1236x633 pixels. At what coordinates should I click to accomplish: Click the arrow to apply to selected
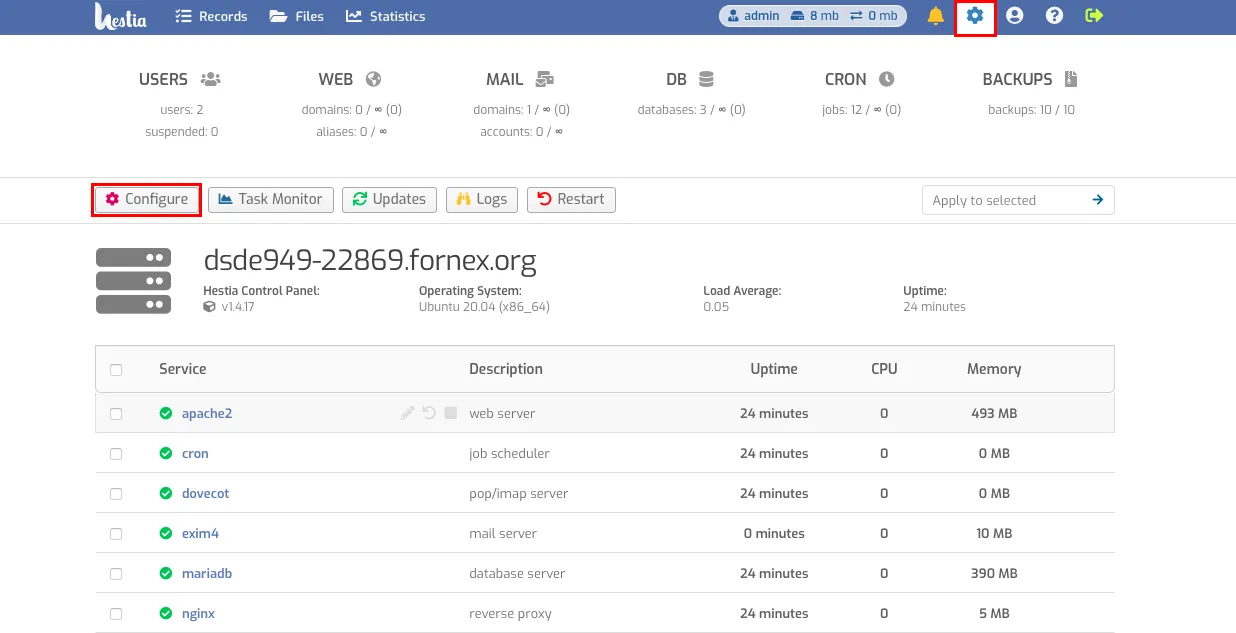(1098, 200)
